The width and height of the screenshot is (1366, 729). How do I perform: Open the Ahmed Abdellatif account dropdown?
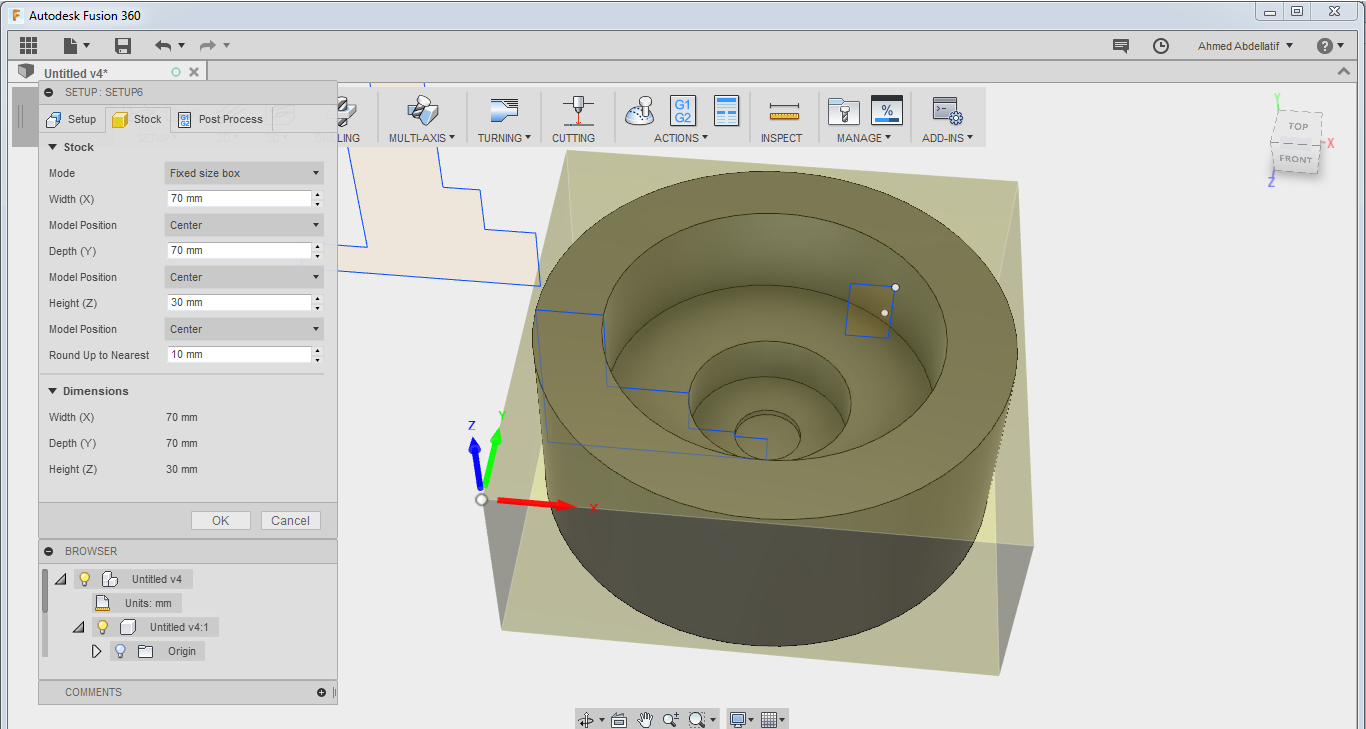click(x=1245, y=46)
